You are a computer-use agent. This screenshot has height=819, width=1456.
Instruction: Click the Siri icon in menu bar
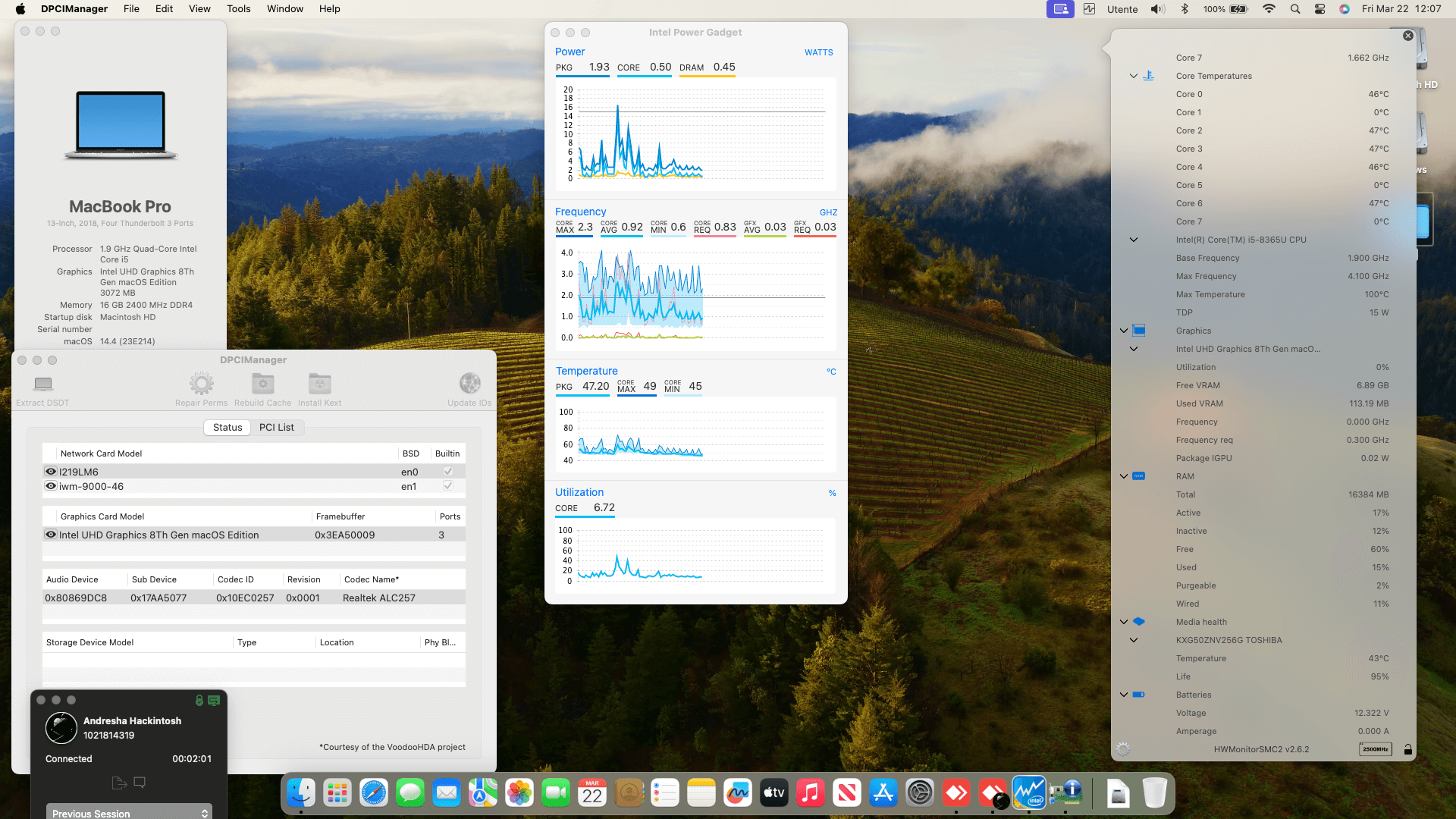point(1345,9)
